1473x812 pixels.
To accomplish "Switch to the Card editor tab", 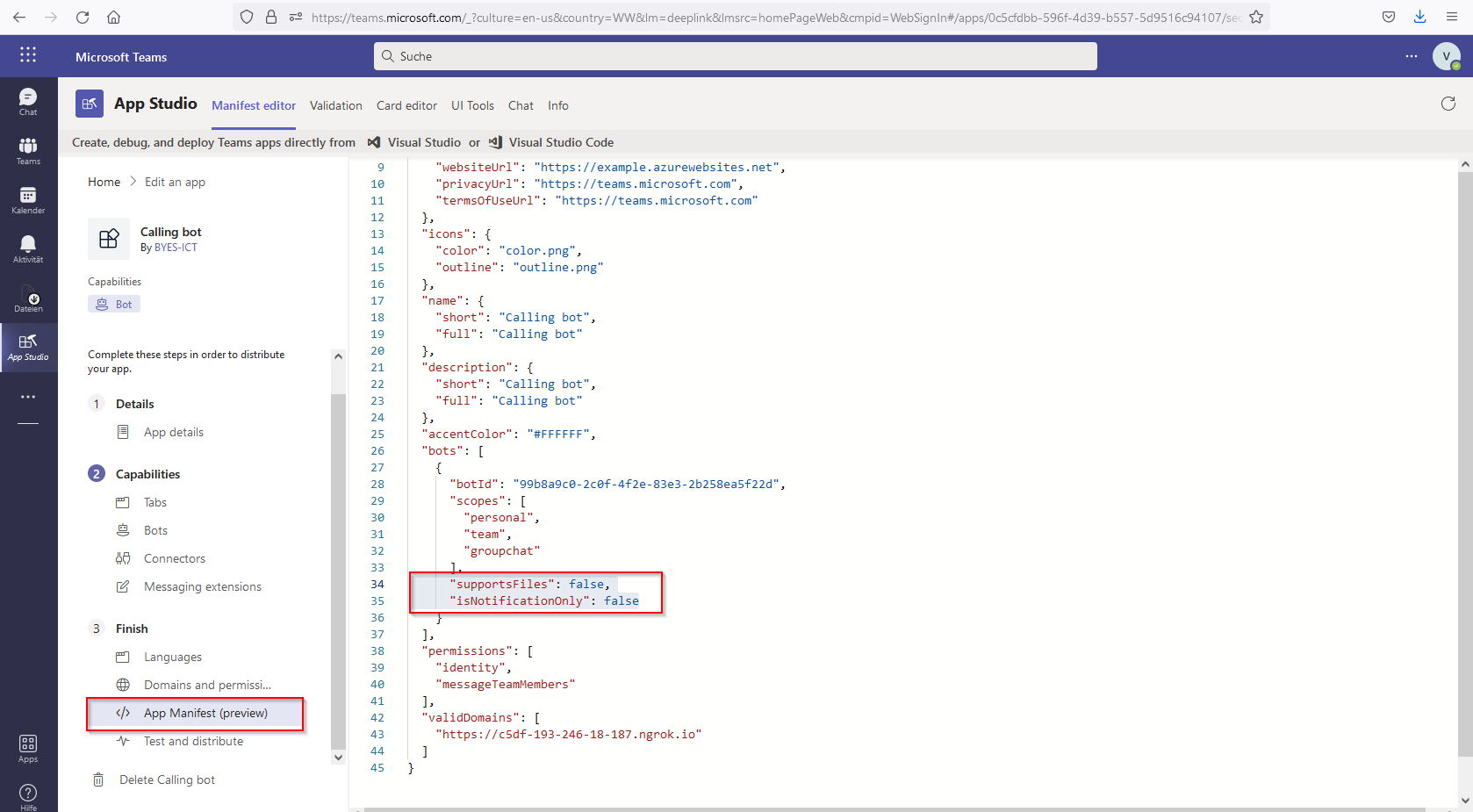I will 406,104.
